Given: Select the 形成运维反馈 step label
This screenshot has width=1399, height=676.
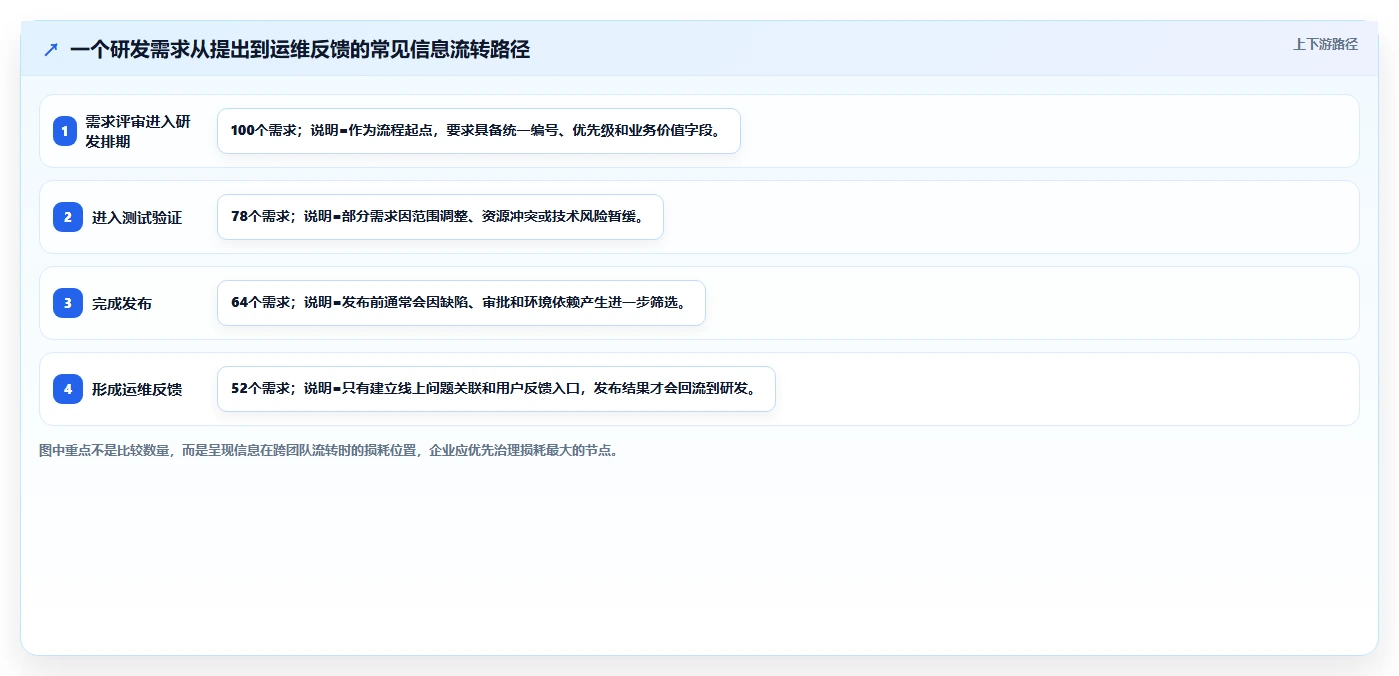Looking at the screenshot, I should [x=137, y=389].
